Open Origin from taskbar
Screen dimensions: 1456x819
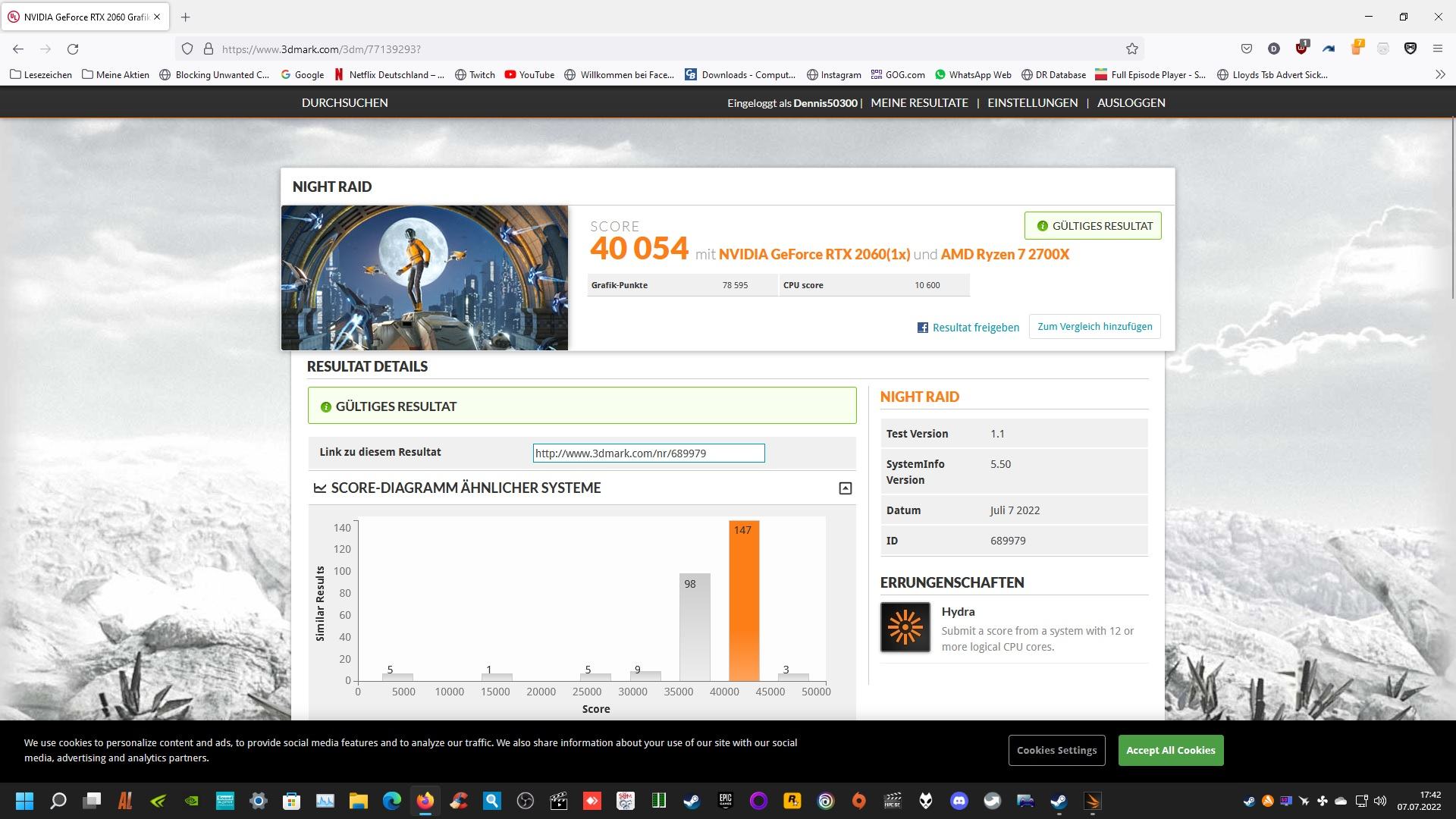click(858, 801)
